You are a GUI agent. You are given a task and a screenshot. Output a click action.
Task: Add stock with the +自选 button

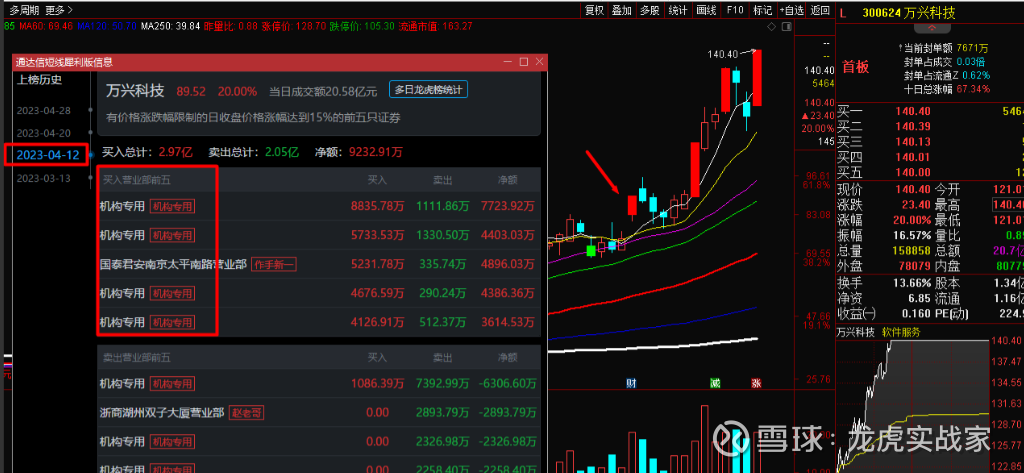click(x=792, y=10)
